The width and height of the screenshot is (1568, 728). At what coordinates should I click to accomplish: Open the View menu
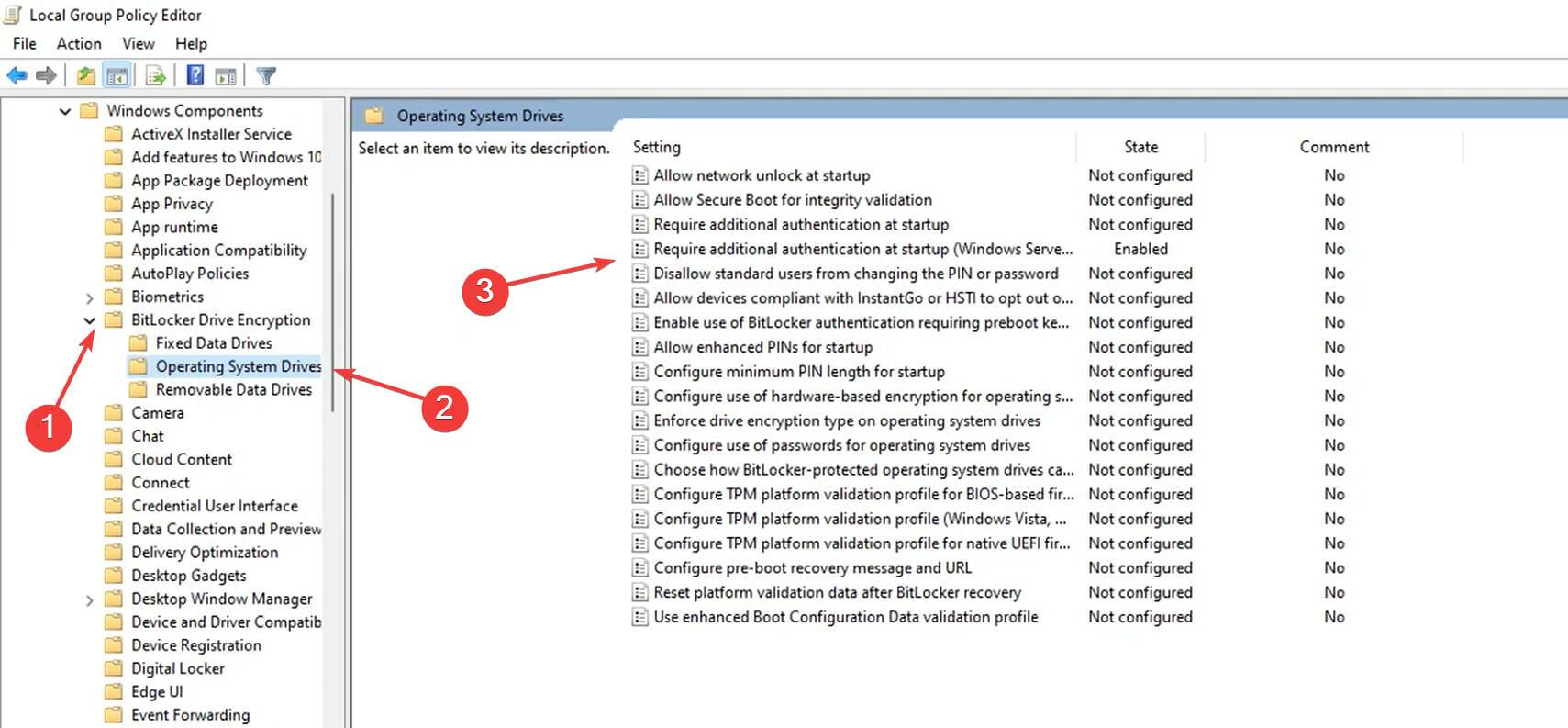pos(139,43)
